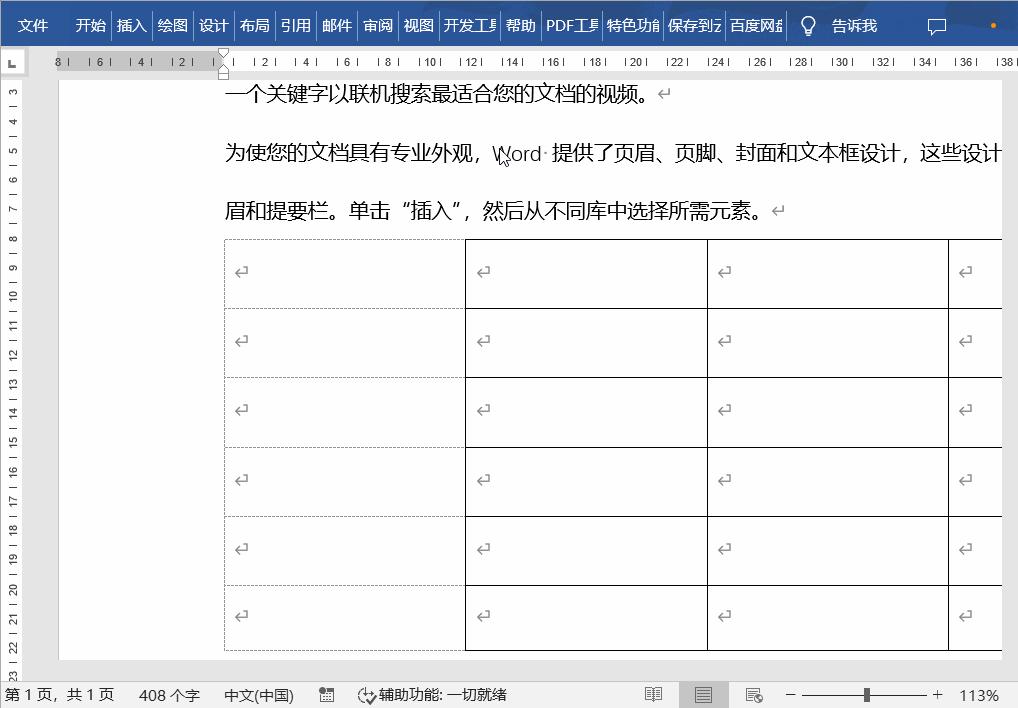Click the word count 408个字
The width and height of the screenshot is (1018, 708).
tap(169, 695)
